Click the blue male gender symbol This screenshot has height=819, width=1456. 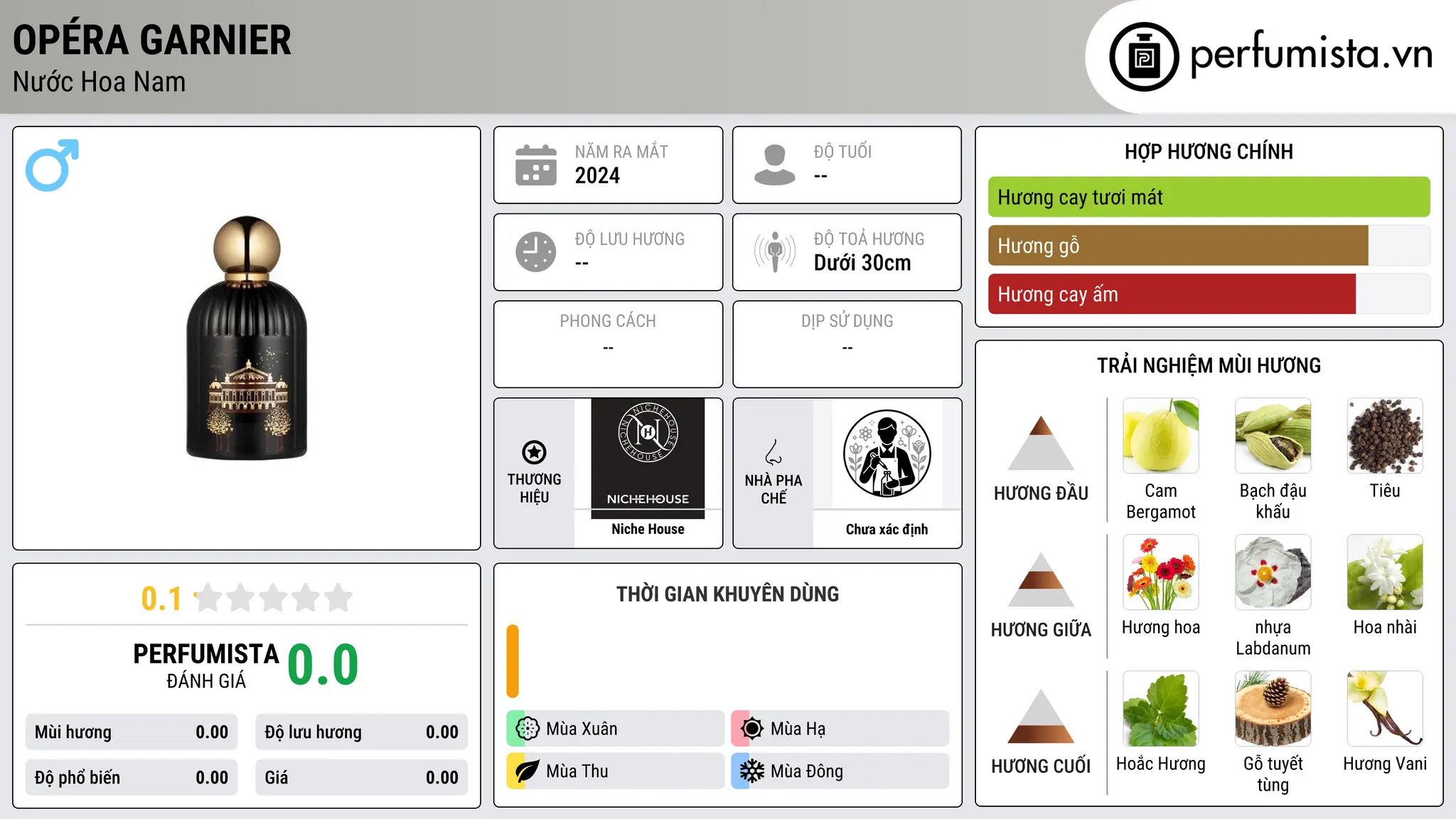52,165
